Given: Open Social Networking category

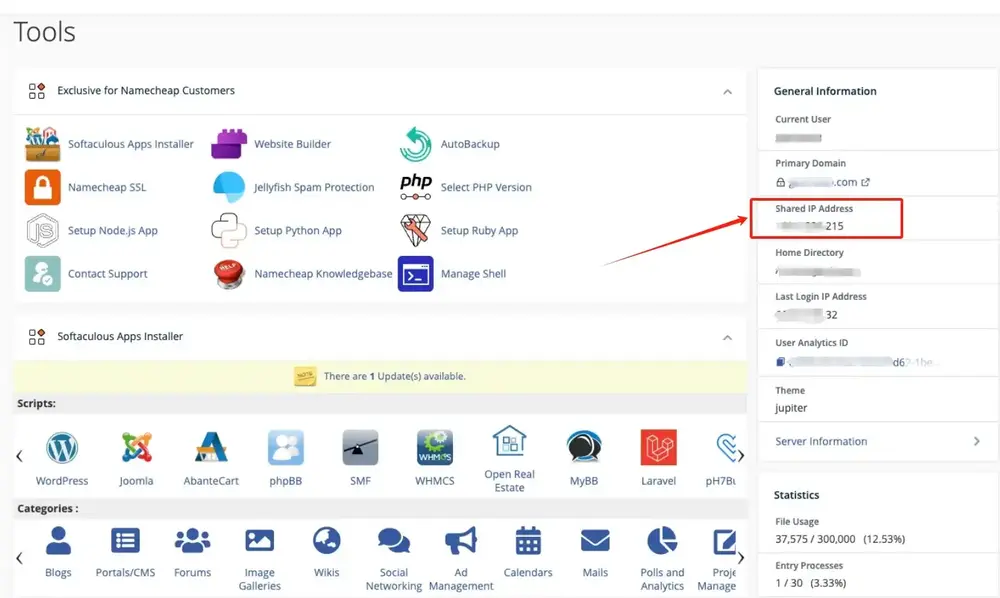Looking at the screenshot, I should (x=394, y=559).
